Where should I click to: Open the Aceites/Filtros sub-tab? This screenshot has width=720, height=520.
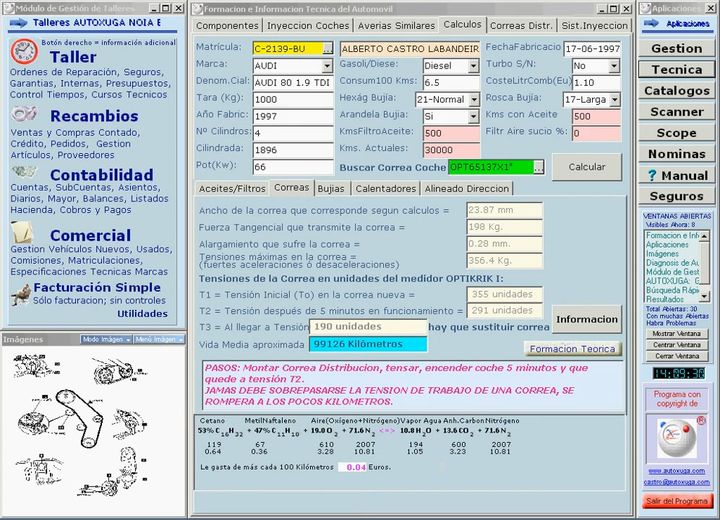coord(232,188)
